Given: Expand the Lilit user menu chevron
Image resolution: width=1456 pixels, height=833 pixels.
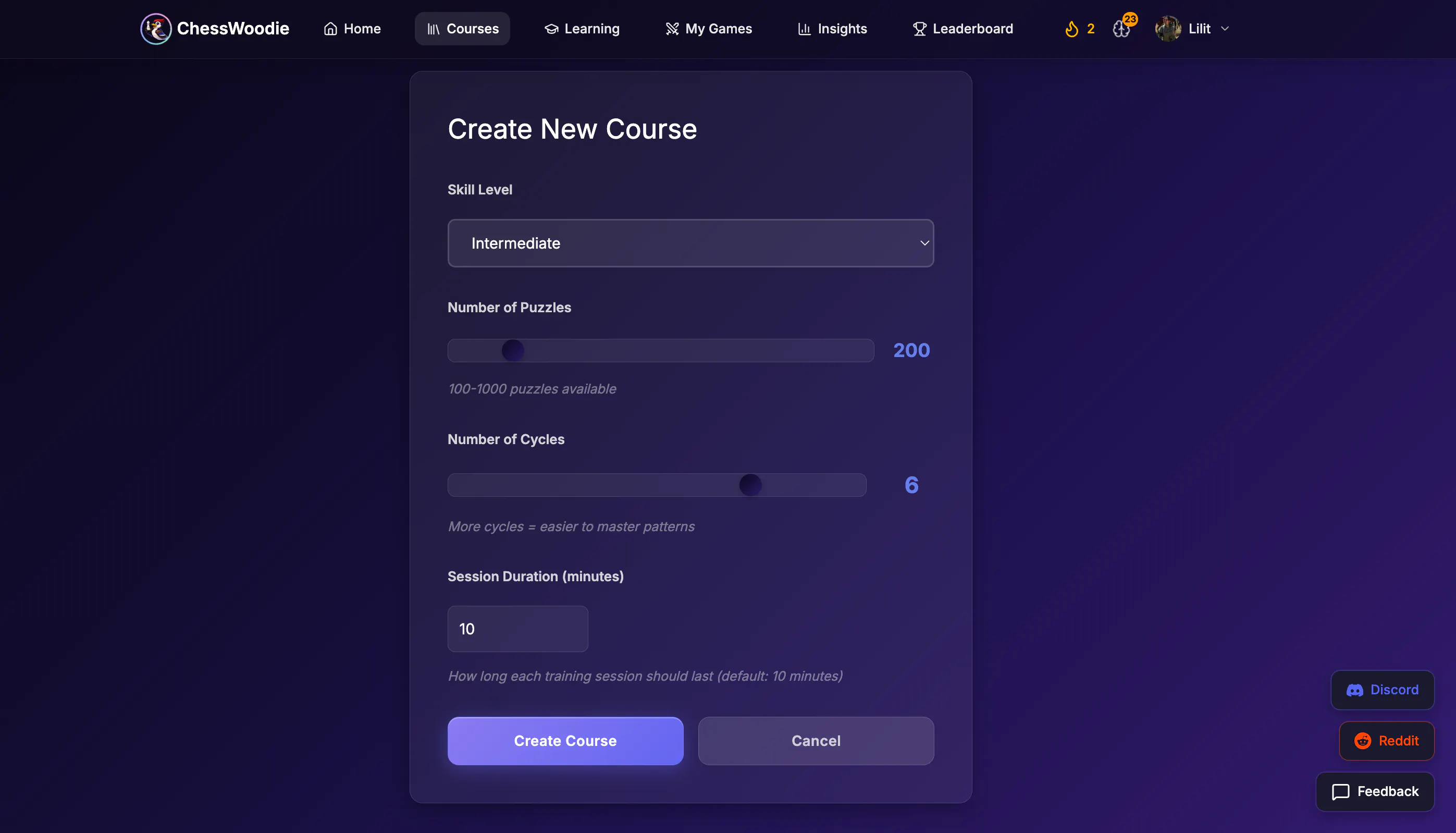Looking at the screenshot, I should click(1225, 29).
